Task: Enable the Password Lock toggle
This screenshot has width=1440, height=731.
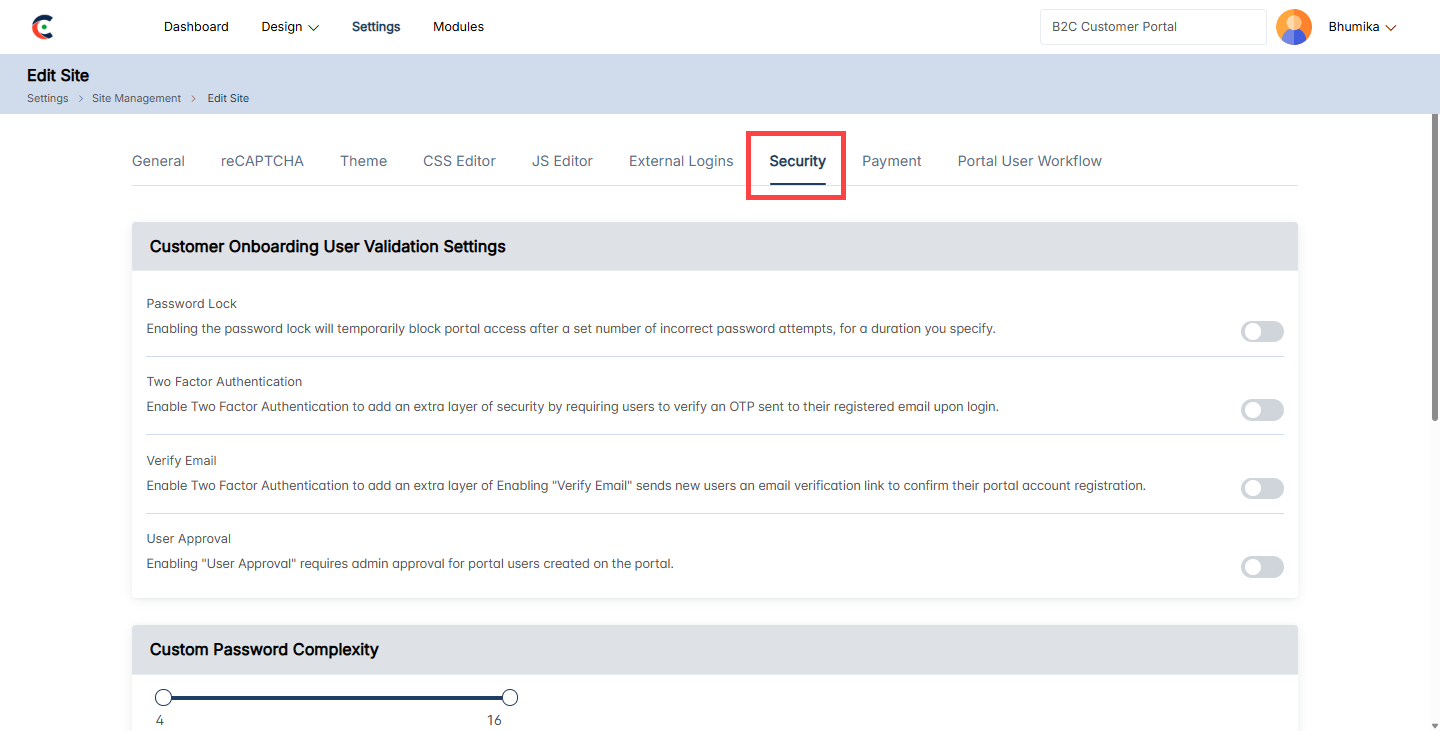Action: click(x=1261, y=332)
